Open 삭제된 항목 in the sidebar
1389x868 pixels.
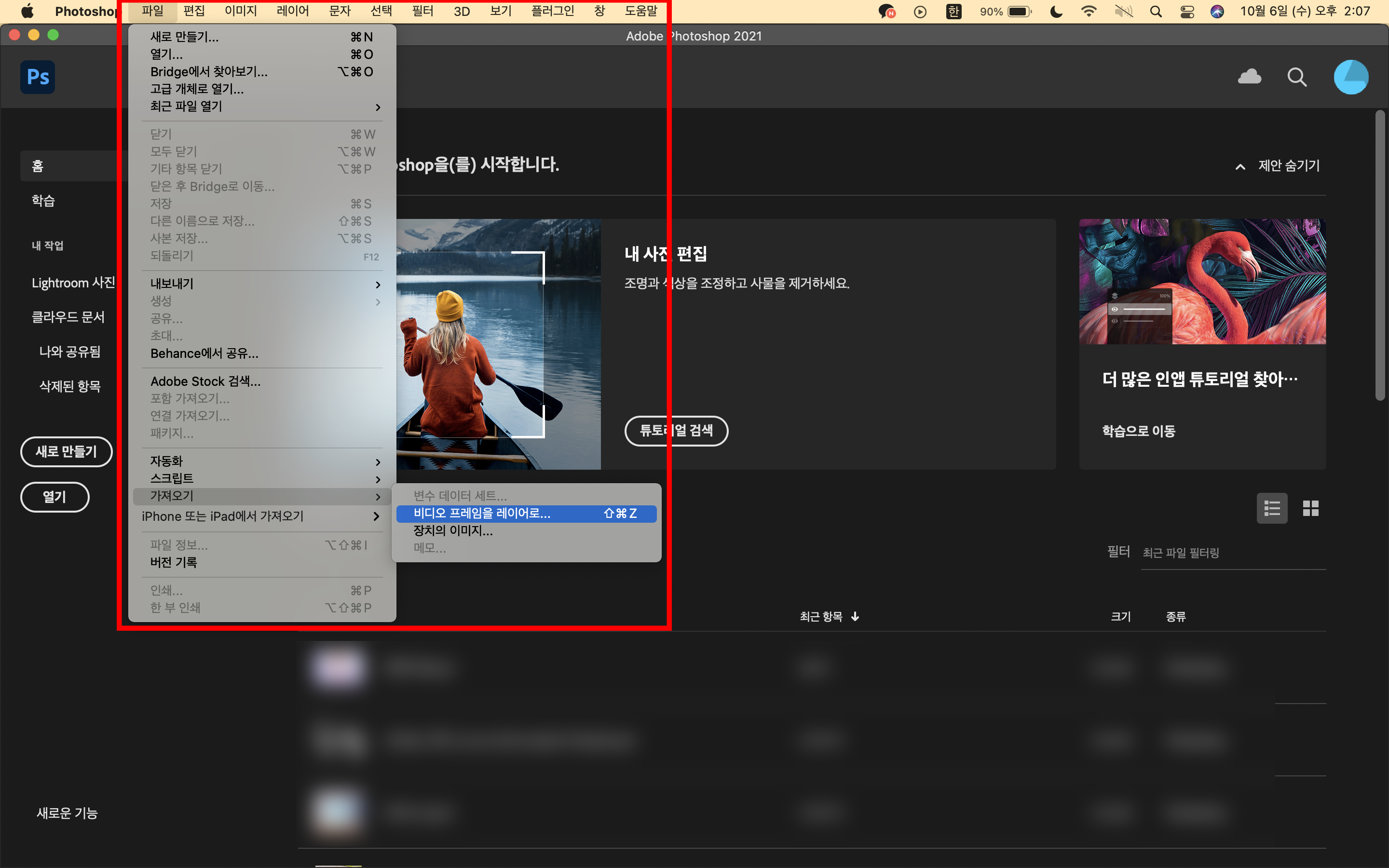pyautogui.click(x=70, y=386)
